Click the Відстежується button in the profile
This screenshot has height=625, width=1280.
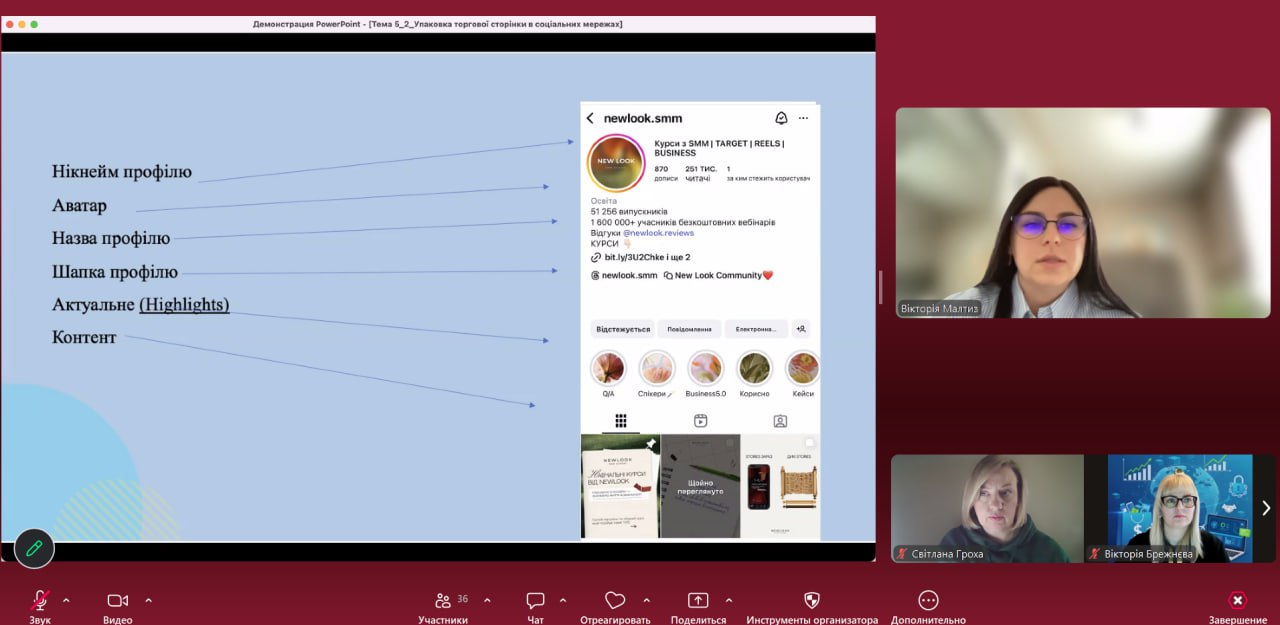(x=623, y=329)
